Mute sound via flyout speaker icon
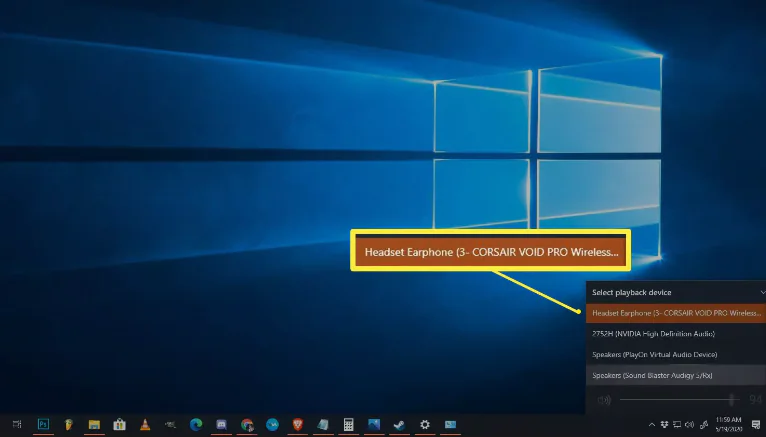Screen dimensions: 766x437 tap(603, 401)
